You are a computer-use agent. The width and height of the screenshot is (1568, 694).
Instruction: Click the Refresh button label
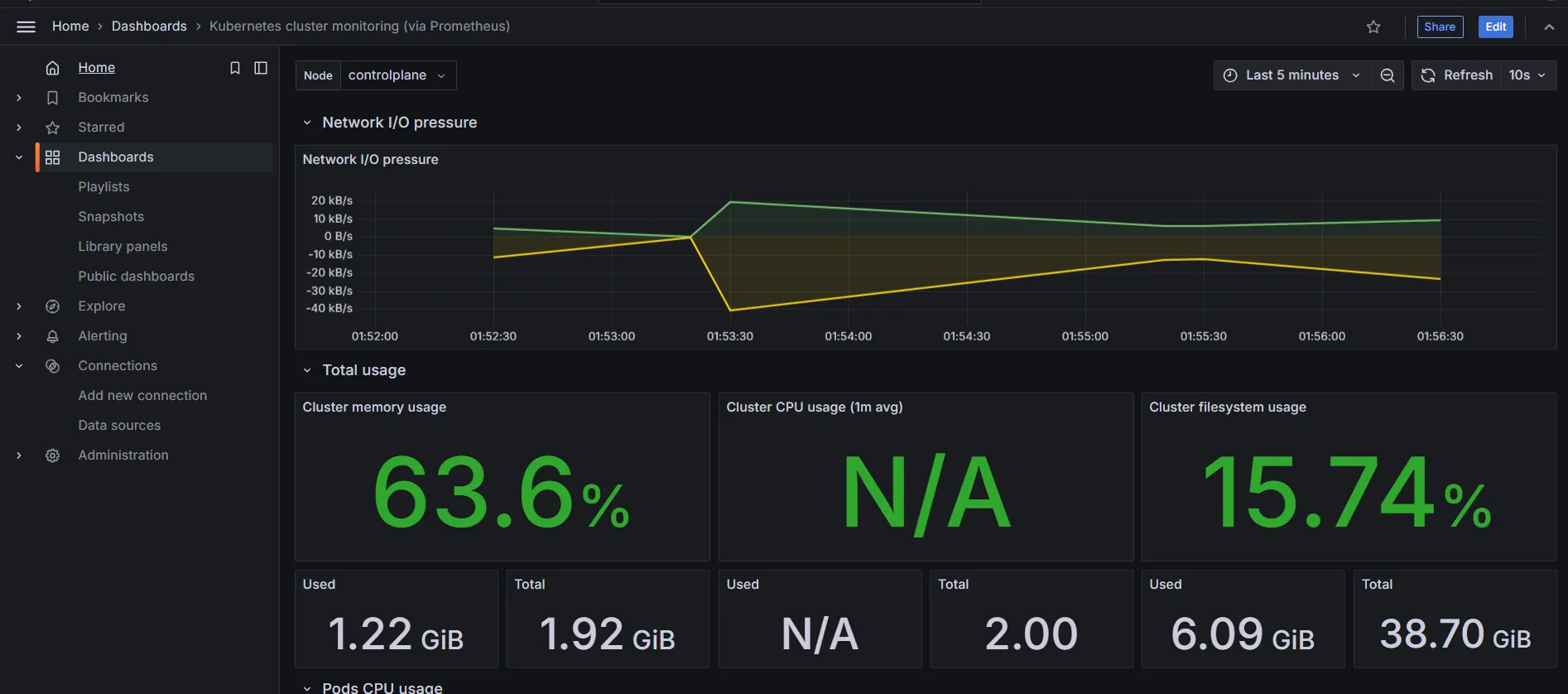point(1468,75)
